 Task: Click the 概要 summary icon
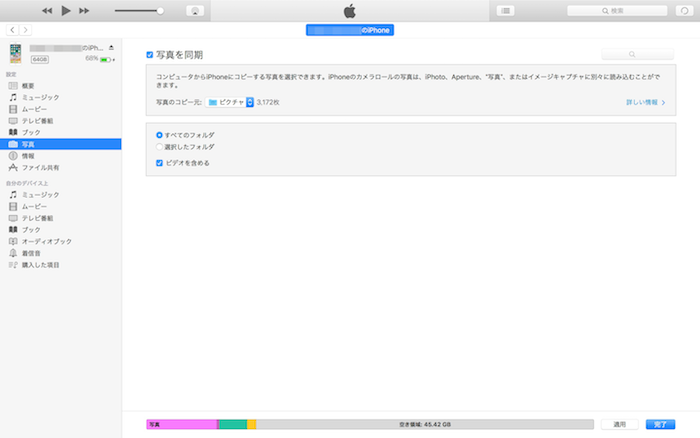coord(13,86)
